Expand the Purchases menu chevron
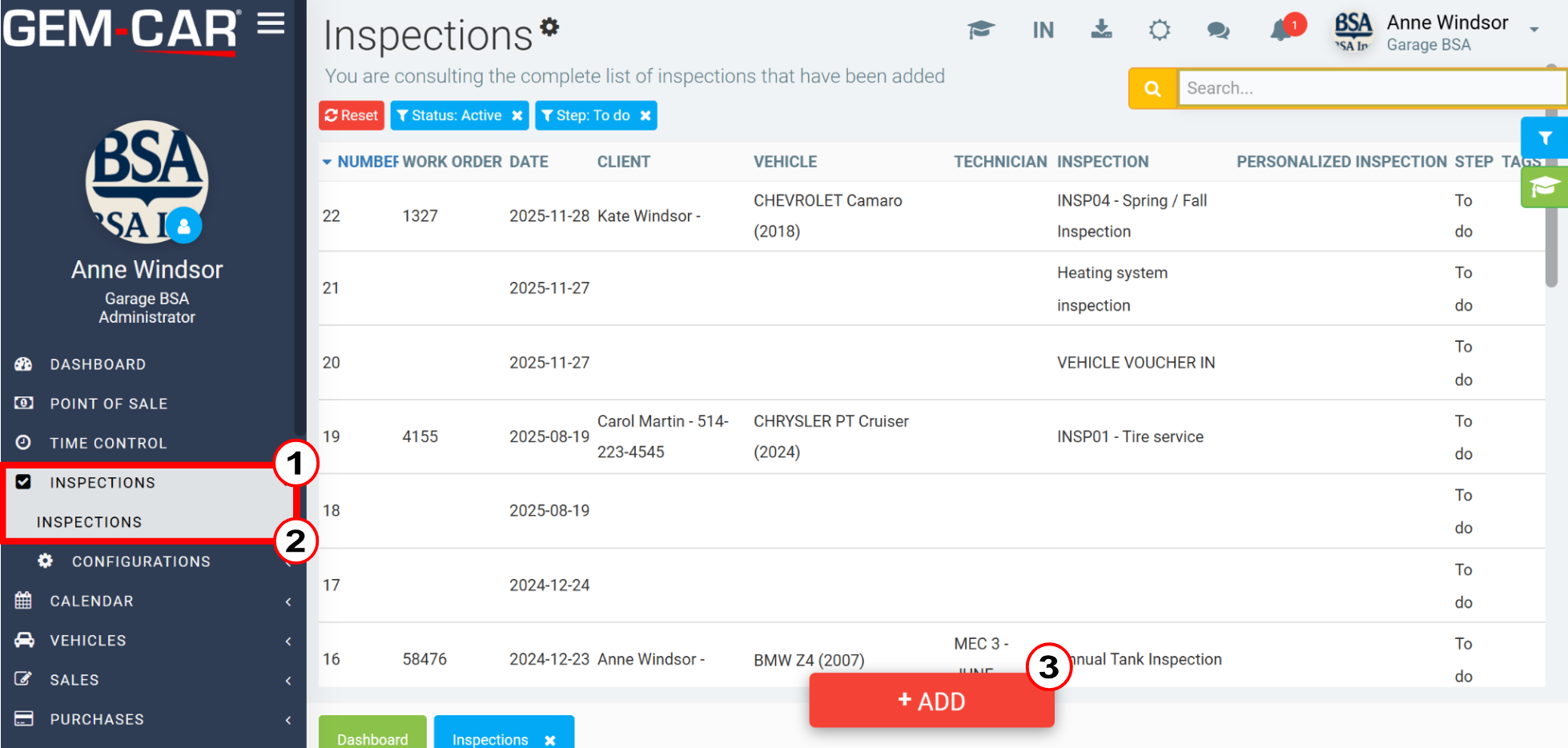 coord(288,719)
